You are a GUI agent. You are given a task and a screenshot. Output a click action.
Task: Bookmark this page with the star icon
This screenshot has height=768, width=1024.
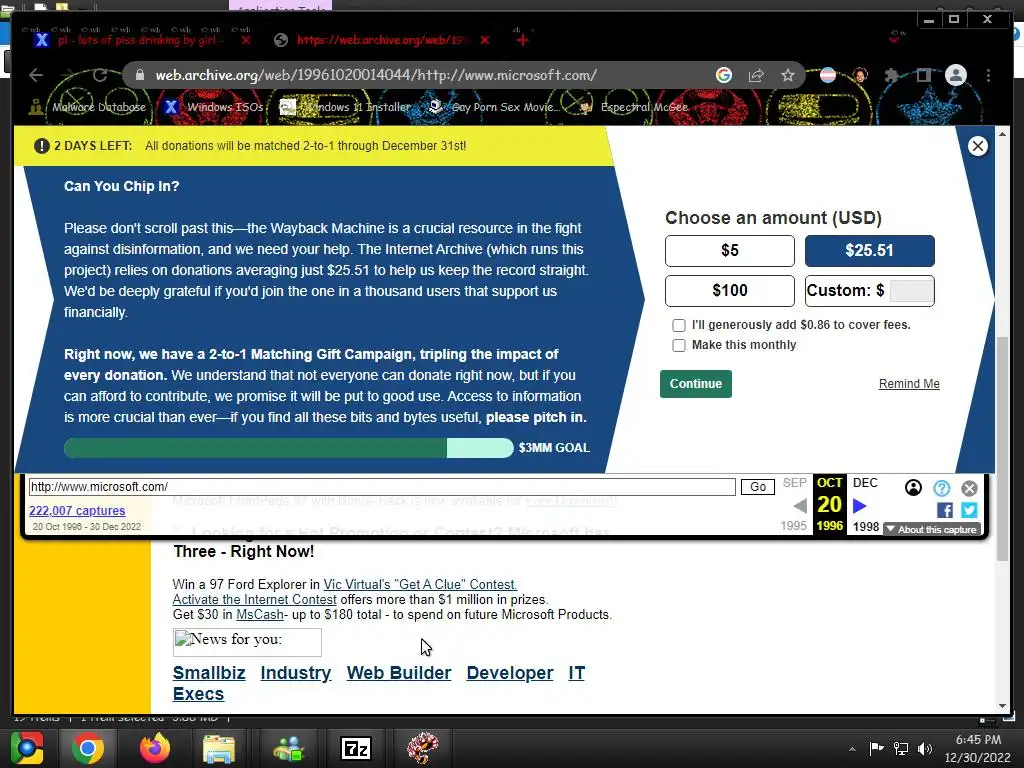788,75
